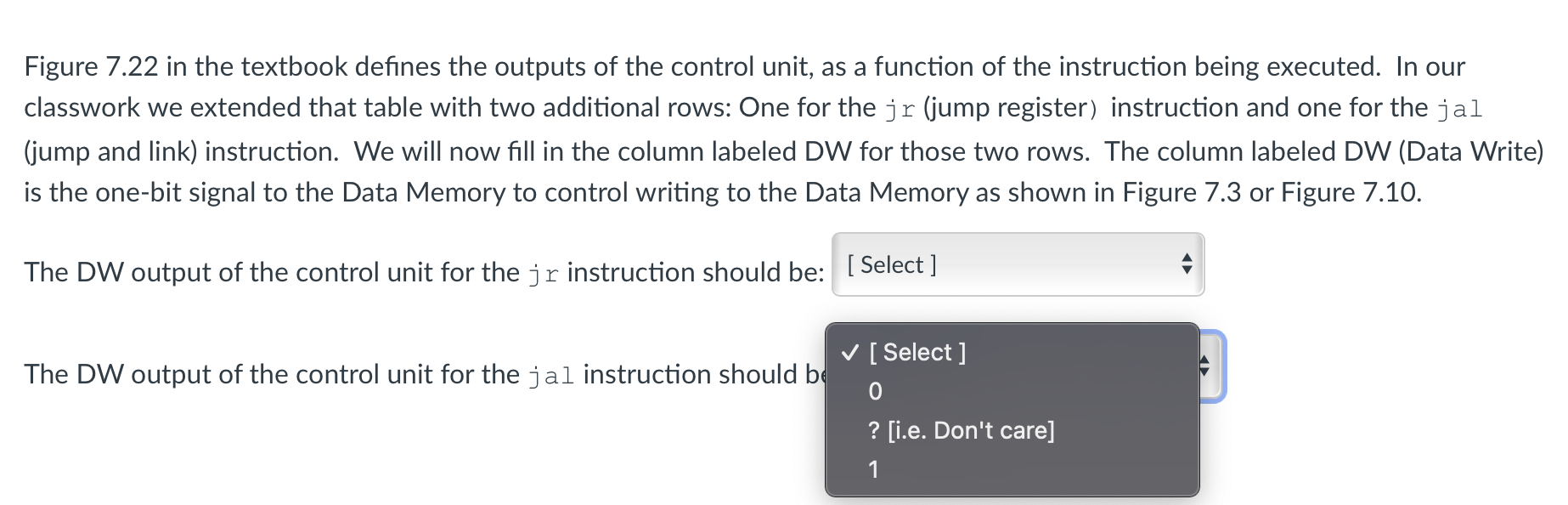Choose the ? [i.e. Don't care] option
This screenshot has height=505, width=1568.
click(961, 430)
